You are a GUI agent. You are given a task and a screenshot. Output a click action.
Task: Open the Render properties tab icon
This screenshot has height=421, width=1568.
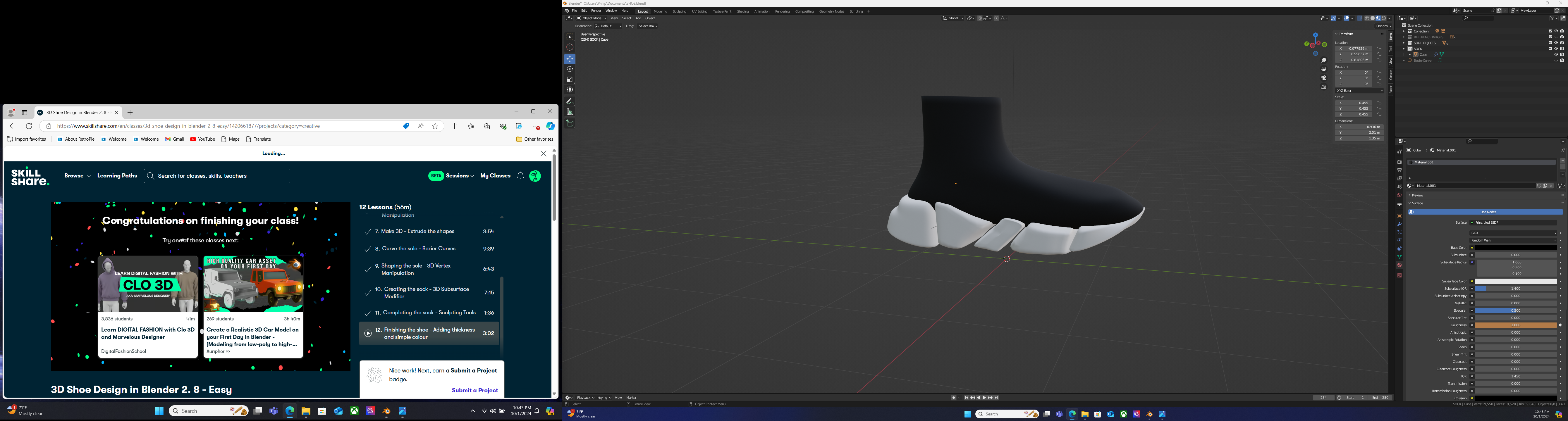tap(1400, 162)
